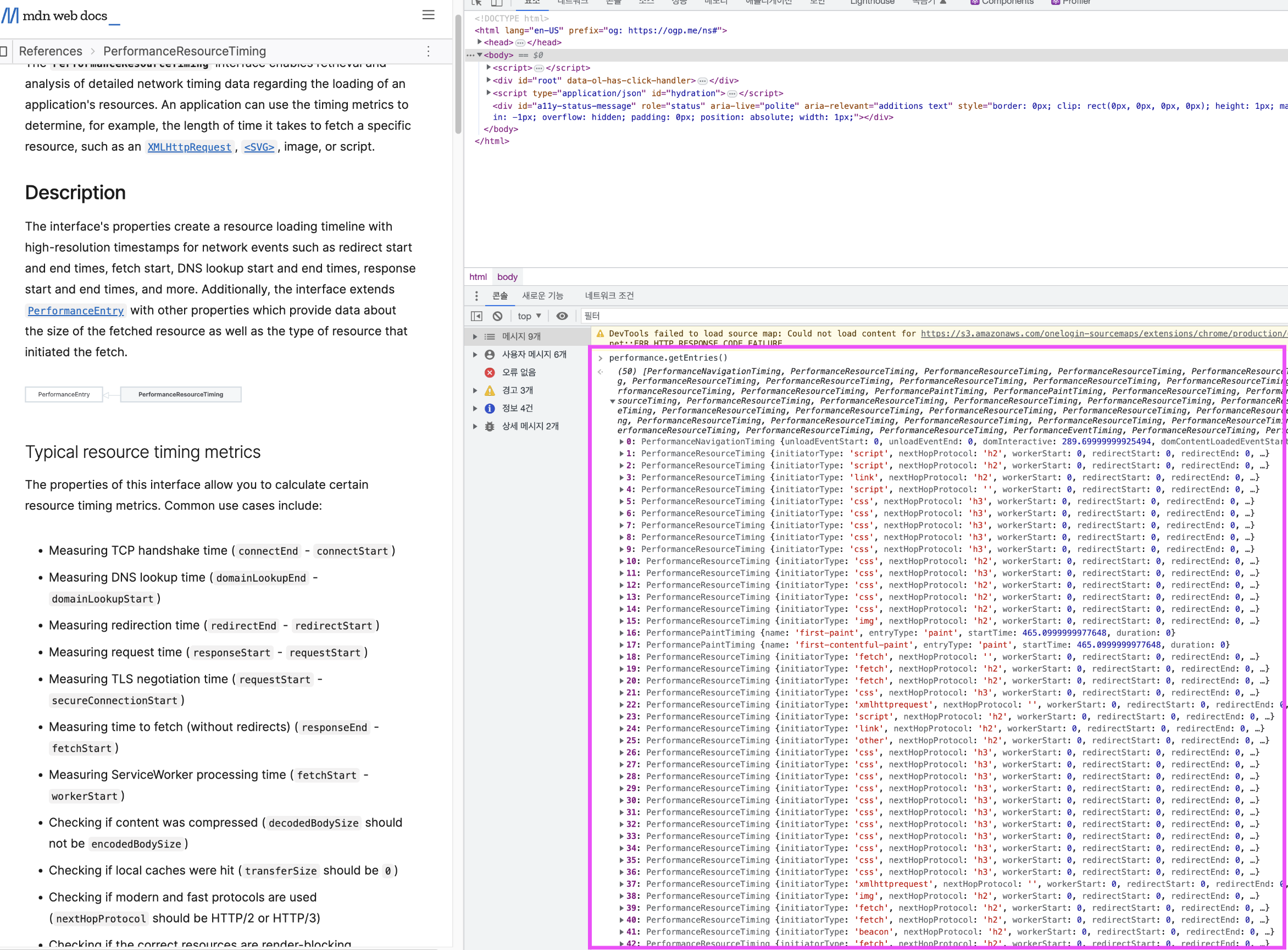Open the top context dropdown
The image size is (1288, 950).
[x=529, y=316]
